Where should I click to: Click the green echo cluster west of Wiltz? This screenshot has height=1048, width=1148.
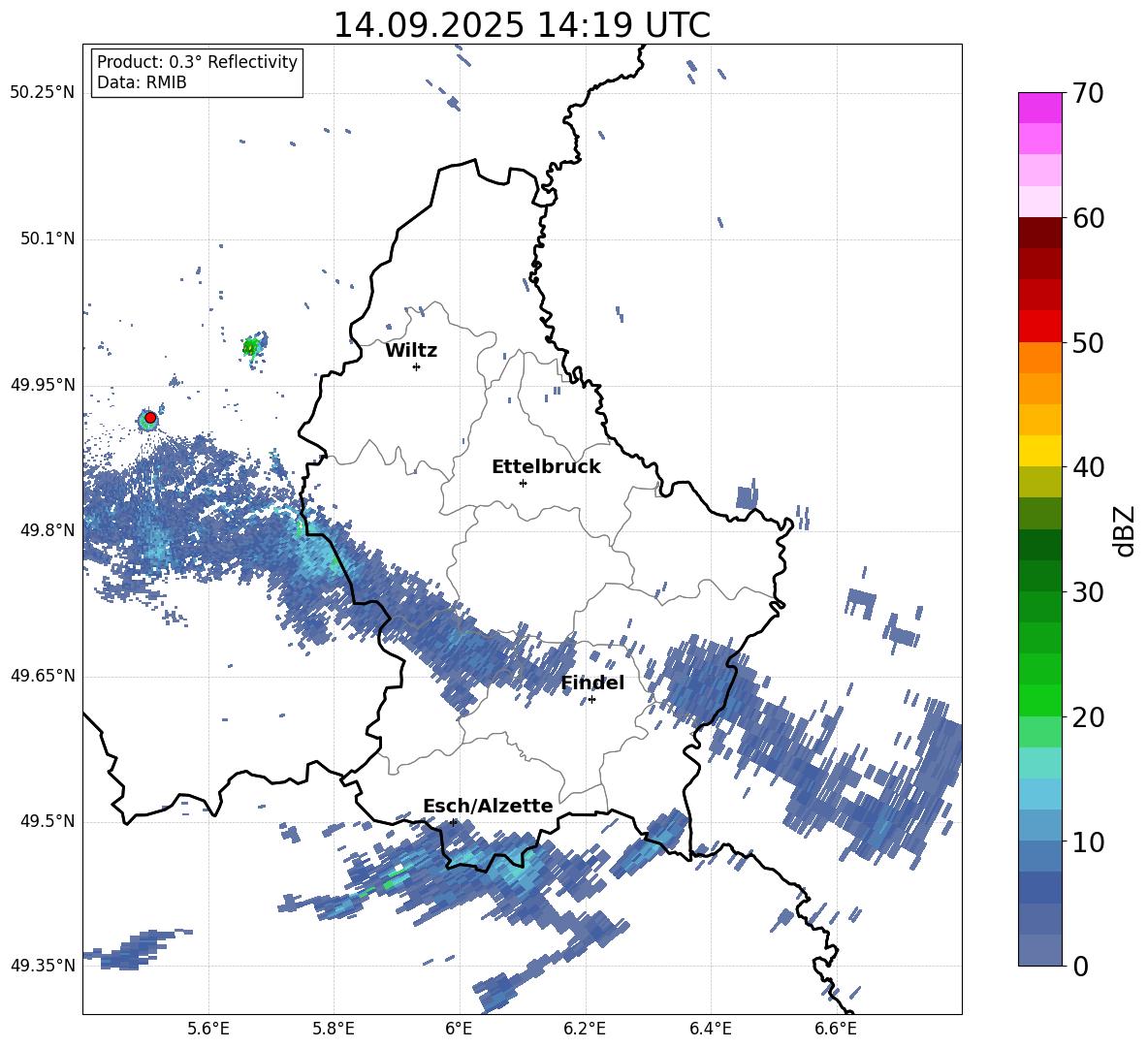tap(253, 346)
